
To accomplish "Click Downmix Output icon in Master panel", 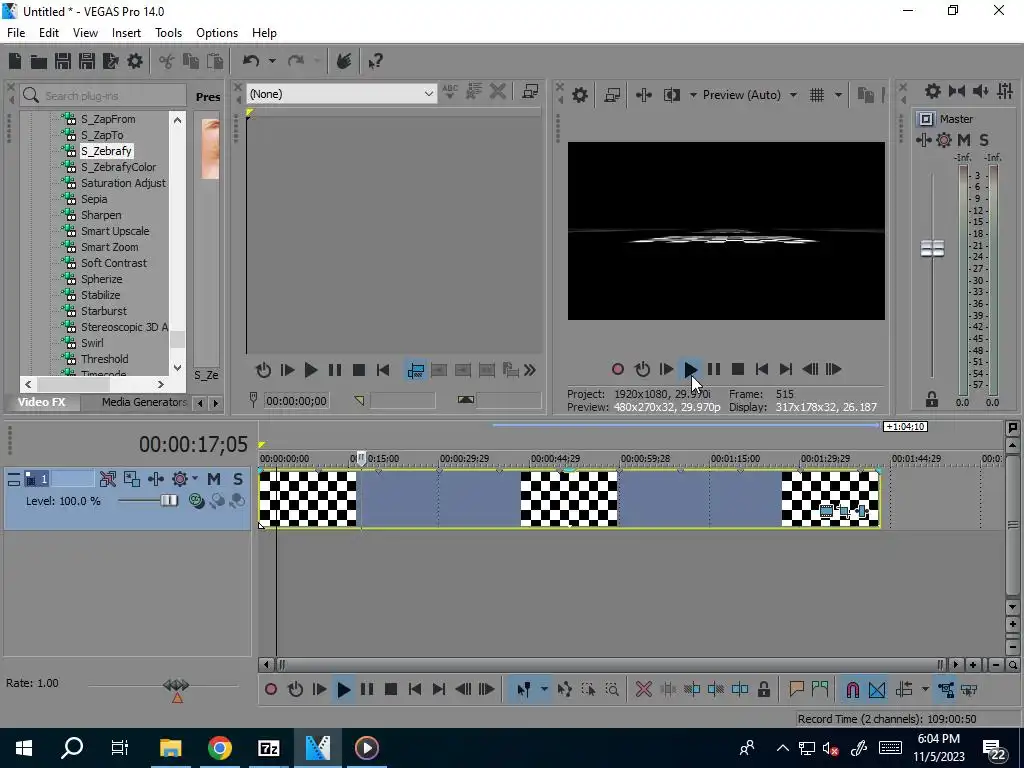I will [957, 91].
